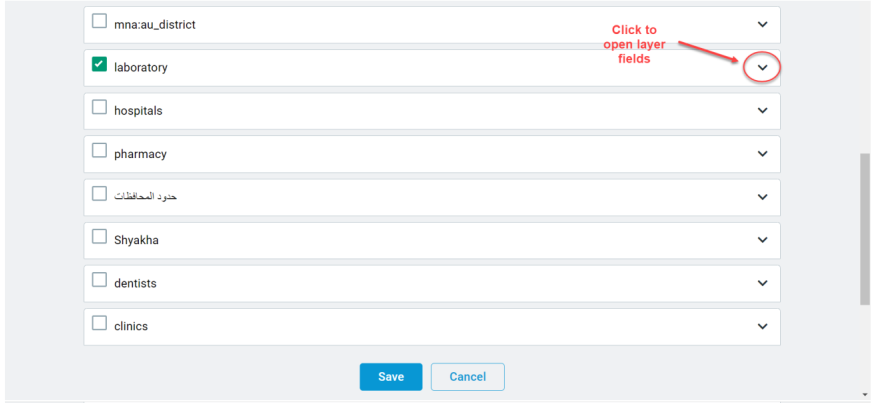The height and width of the screenshot is (403, 872).
Task: Expand the clinics layer chevron
Action: pos(762,326)
